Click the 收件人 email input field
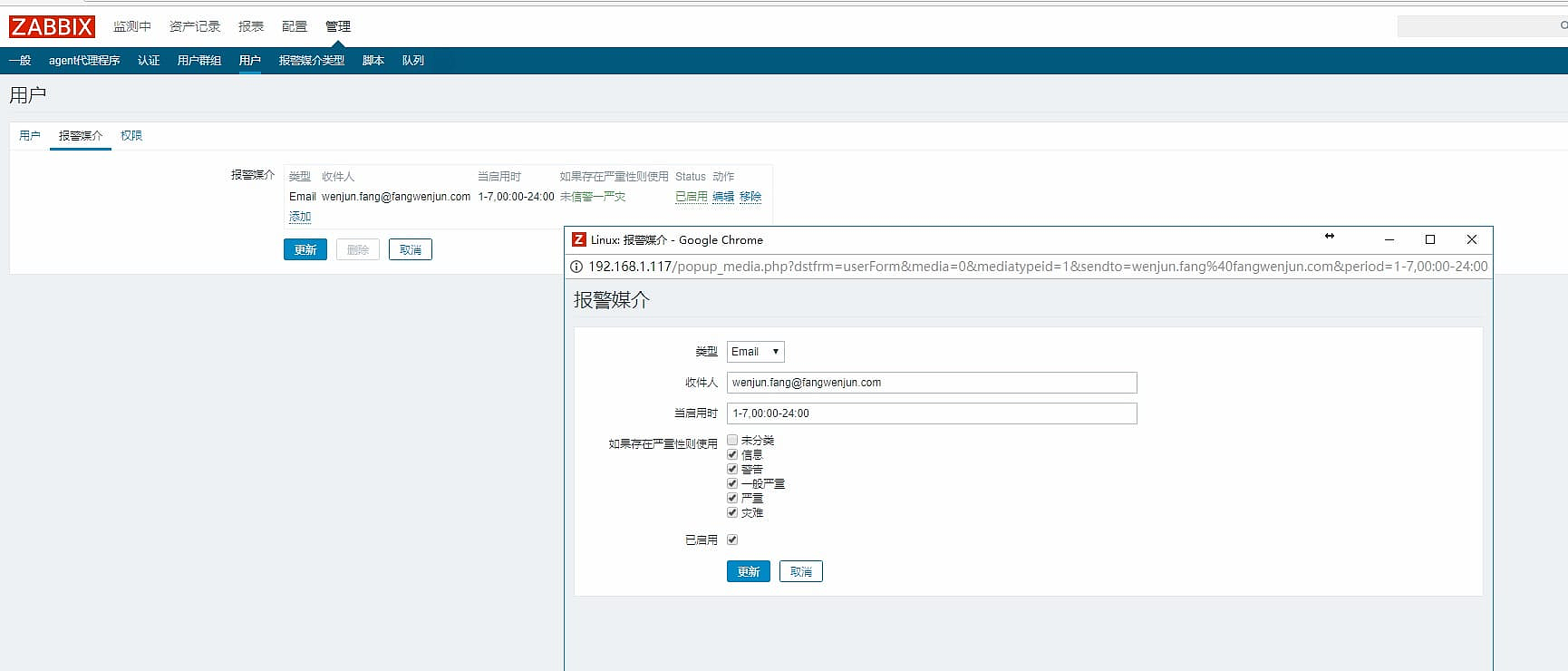The width and height of the screenshot is (1568, 671). point(931,383)
